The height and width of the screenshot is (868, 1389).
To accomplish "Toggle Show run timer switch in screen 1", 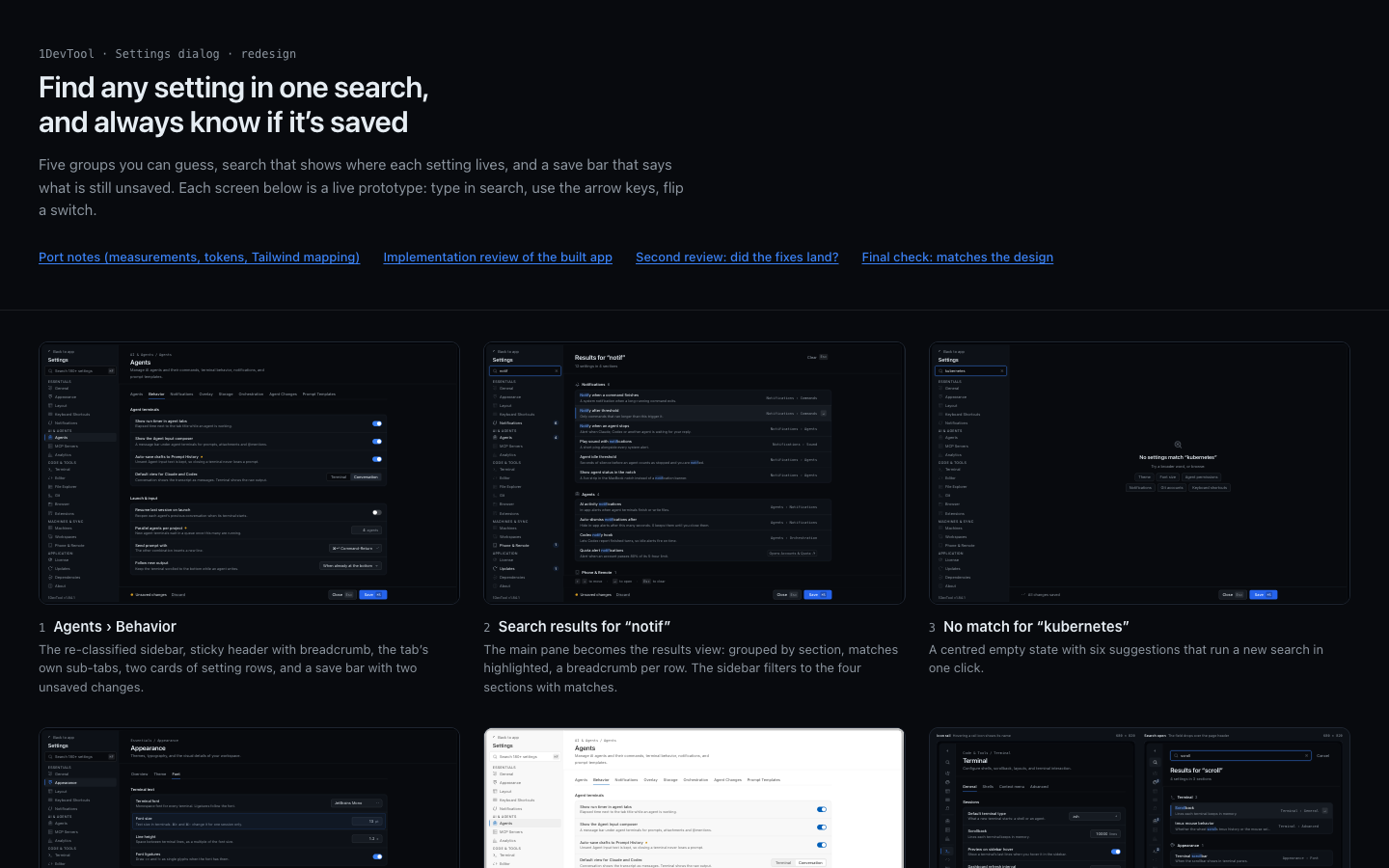I will 377,423.
